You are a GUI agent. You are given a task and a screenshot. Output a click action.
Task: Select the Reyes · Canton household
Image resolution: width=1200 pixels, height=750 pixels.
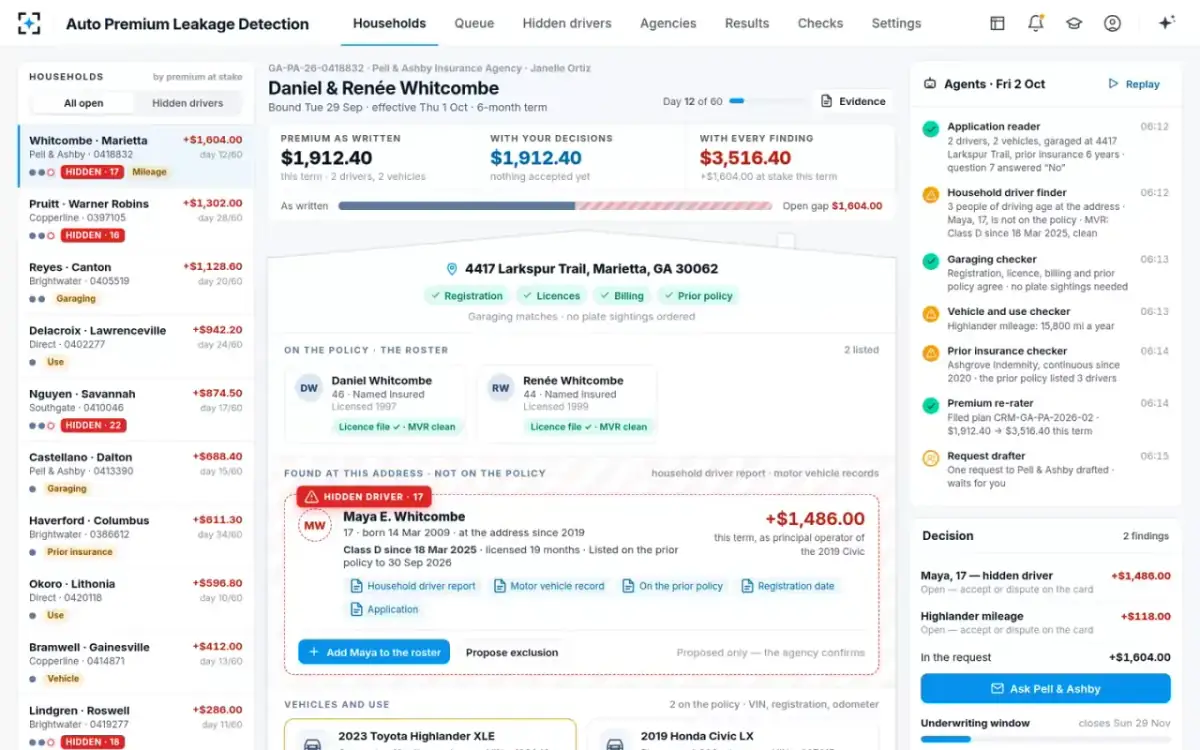click(x=136, y=284)
